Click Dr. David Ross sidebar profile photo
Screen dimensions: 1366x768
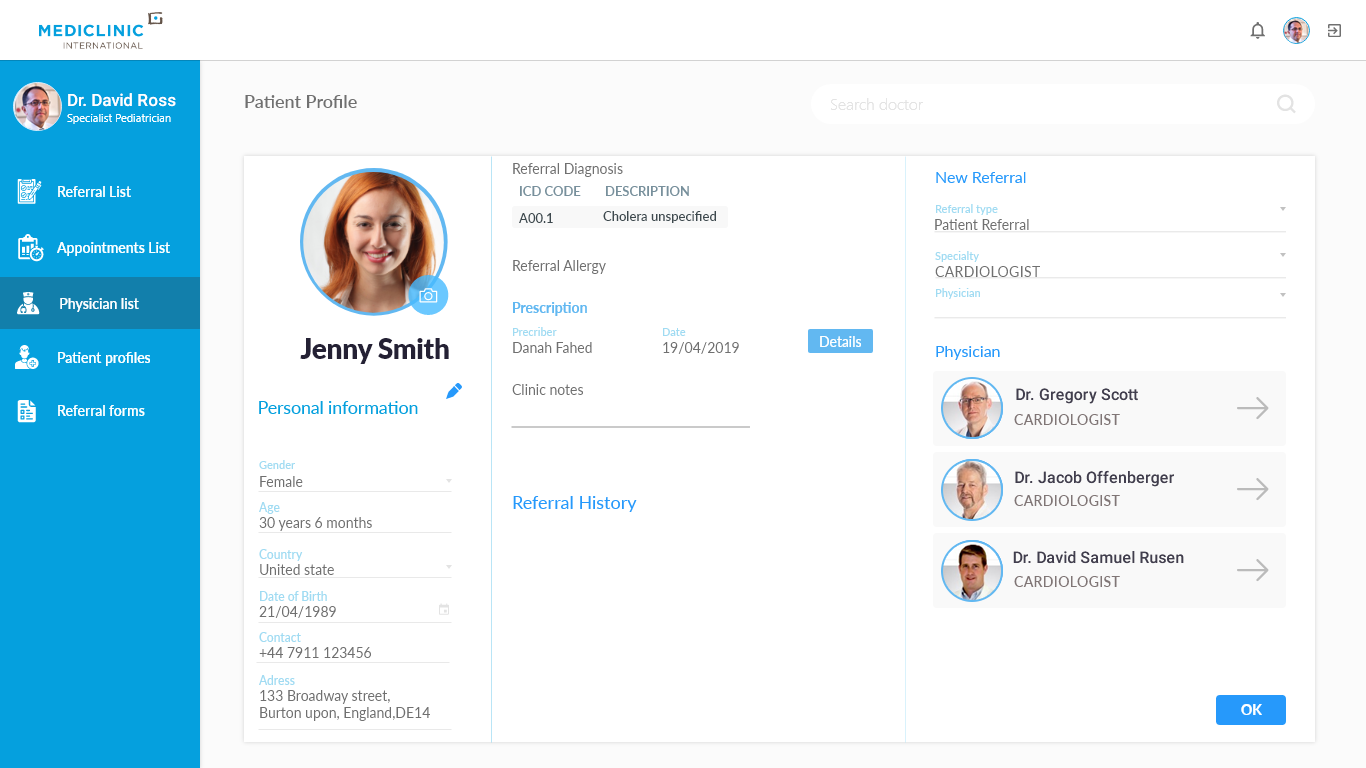37,107
